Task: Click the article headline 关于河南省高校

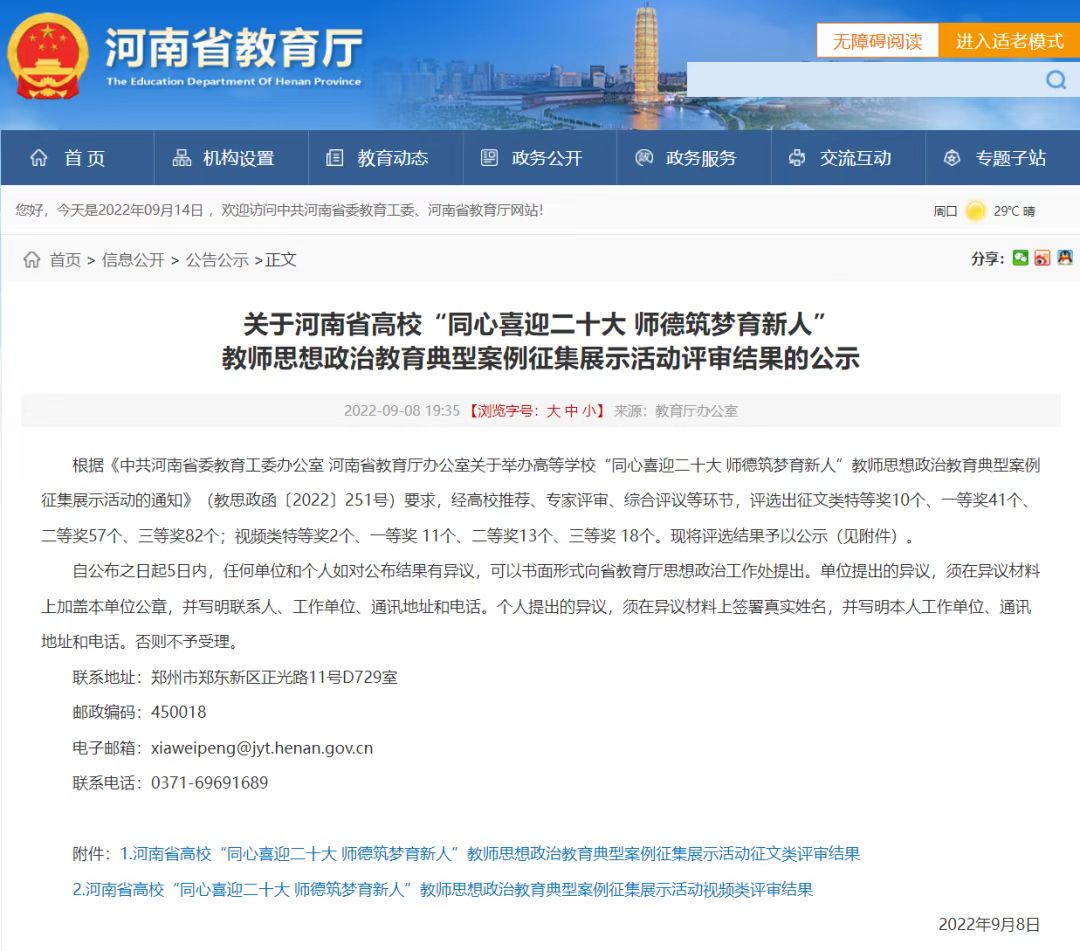Action: [540, 341]
